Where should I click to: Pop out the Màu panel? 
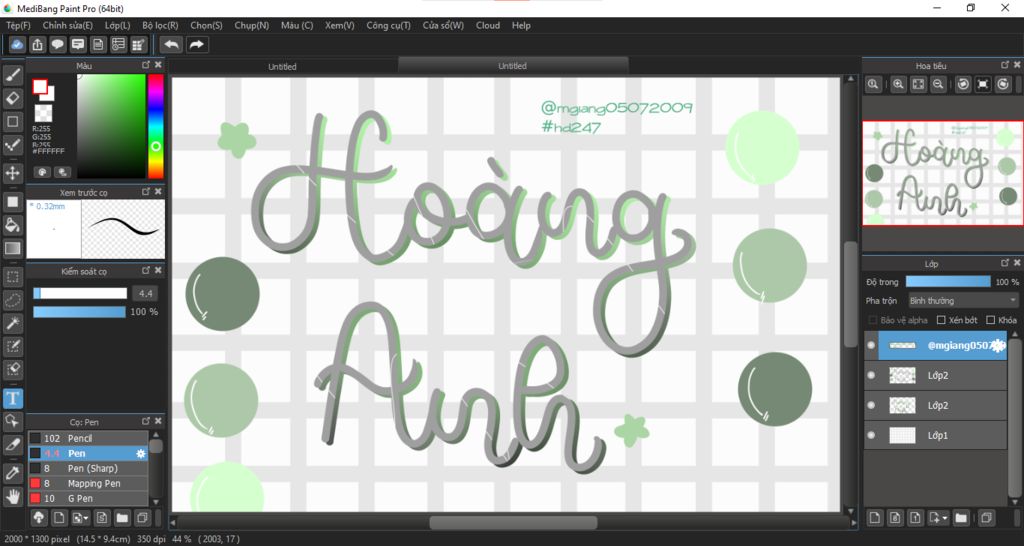click(x=146, y=65)
